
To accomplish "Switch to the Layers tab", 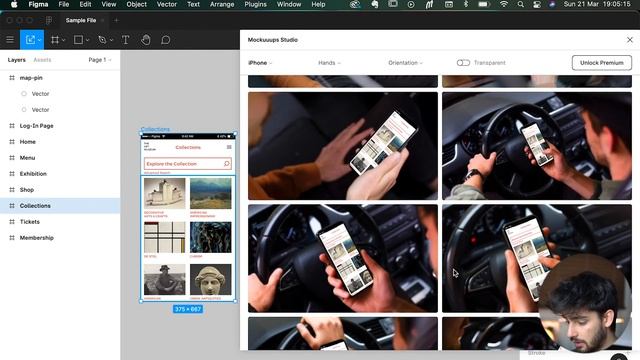I will [x=17, y=60].
